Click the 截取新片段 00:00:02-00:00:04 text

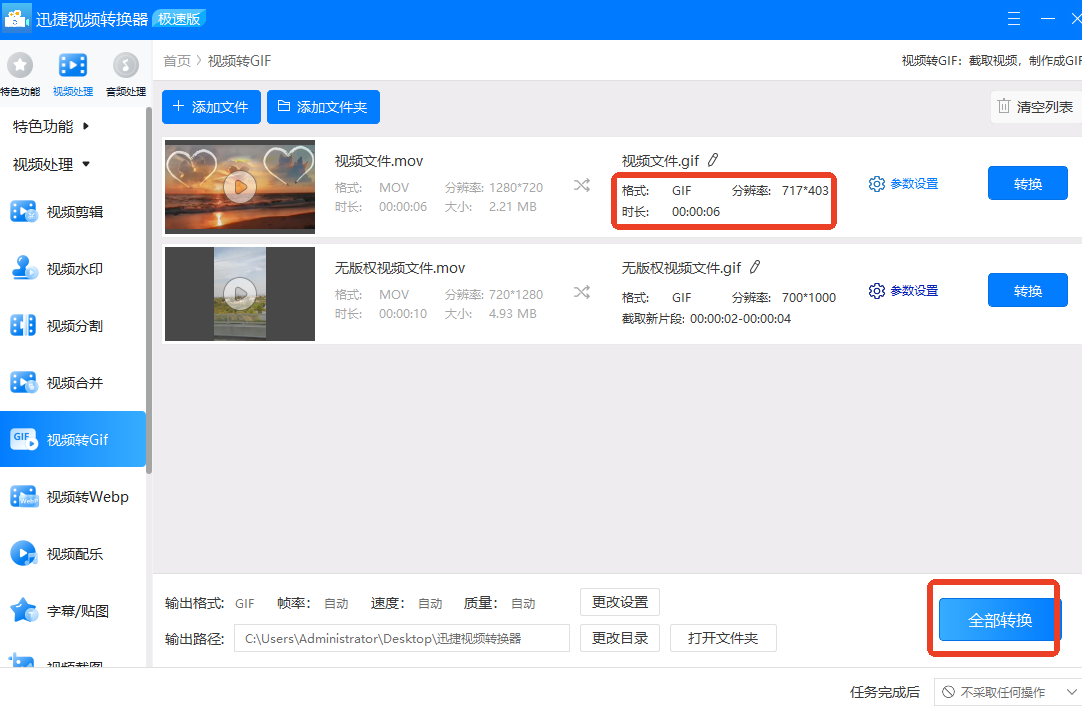click(706, 319)
